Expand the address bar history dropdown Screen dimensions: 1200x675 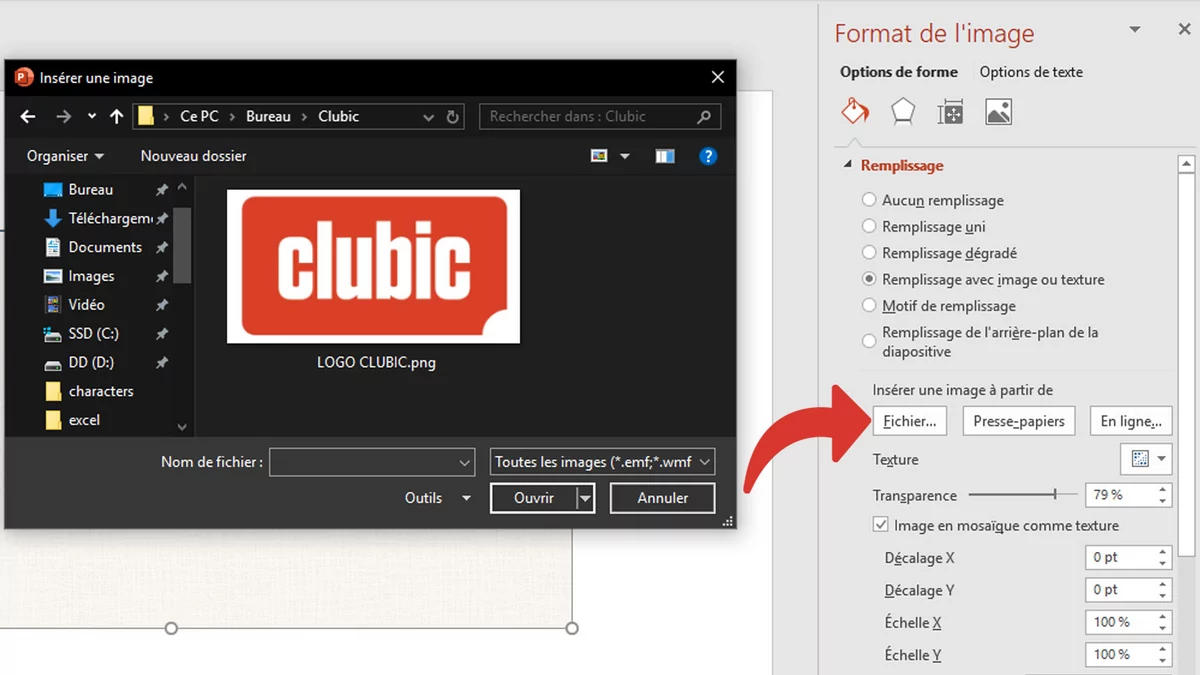429,117
